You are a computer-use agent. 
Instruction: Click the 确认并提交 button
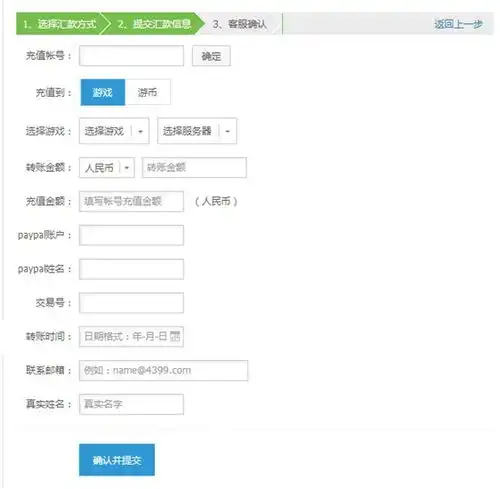pos(117,460)
